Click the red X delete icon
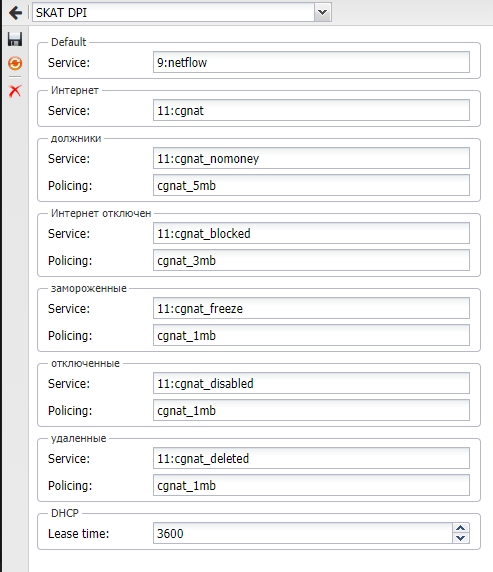This screenshot has width=493, height=572. coord(15,90)
